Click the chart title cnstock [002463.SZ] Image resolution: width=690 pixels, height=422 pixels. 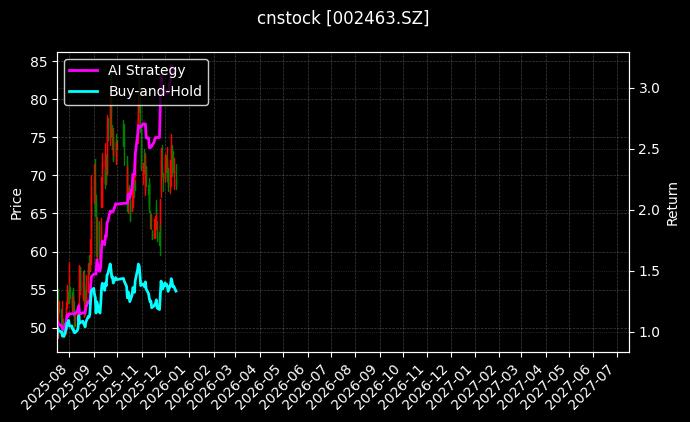(343, 18)
